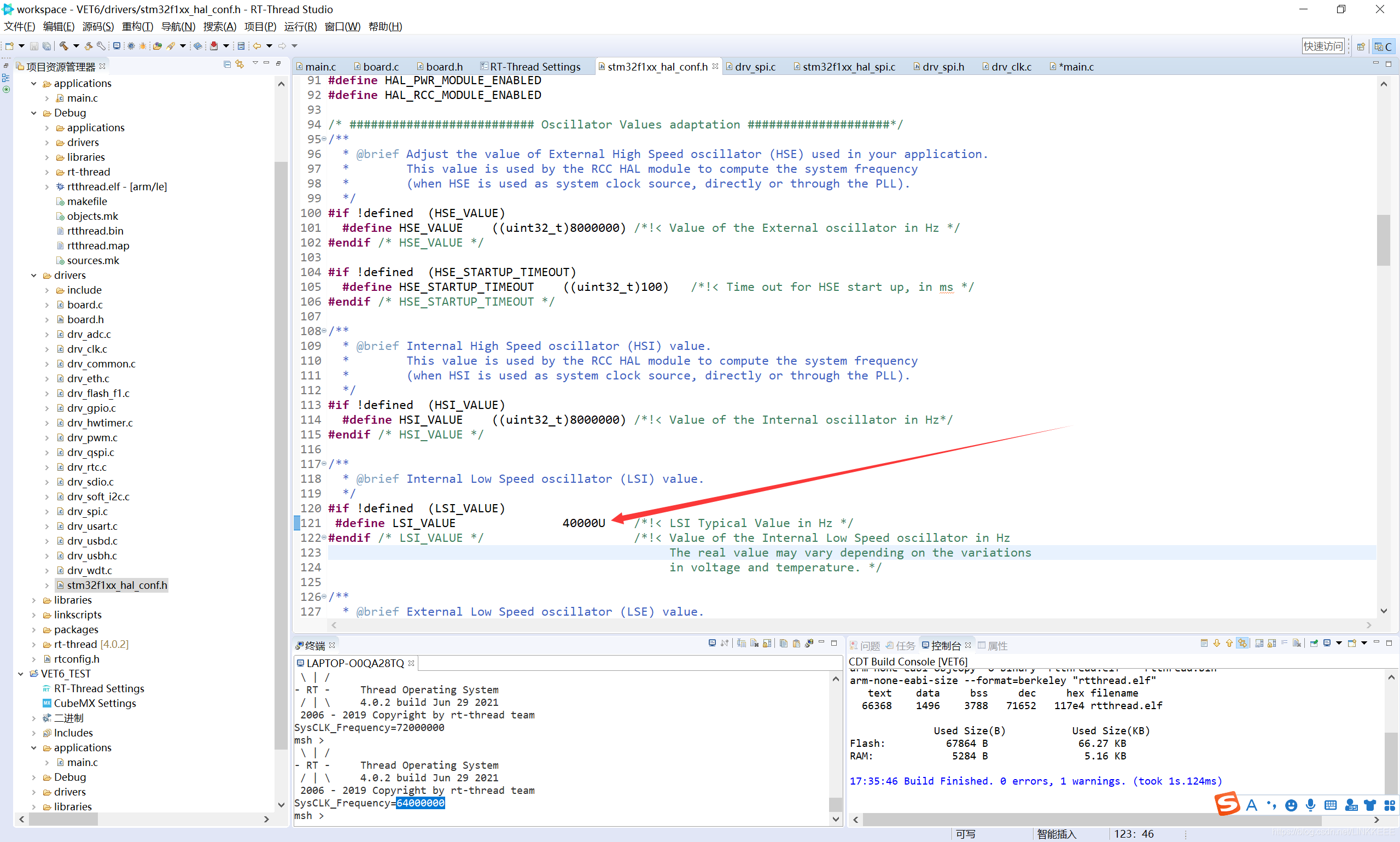Screen dimensions: 1400x842
Task: Click the Rebuild icon in toolbar
Action: [x=89, y=46]
